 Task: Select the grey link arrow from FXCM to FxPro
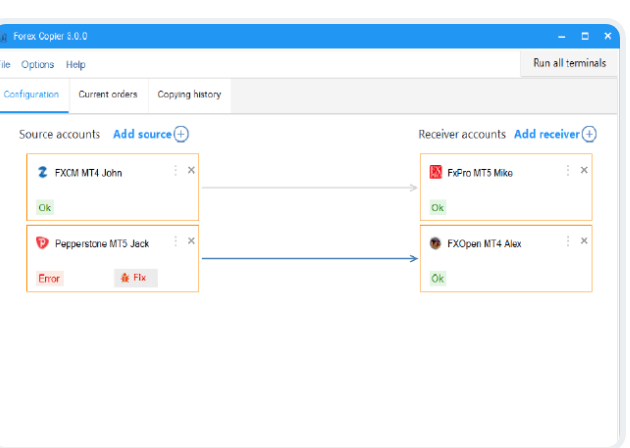(310, 188)
